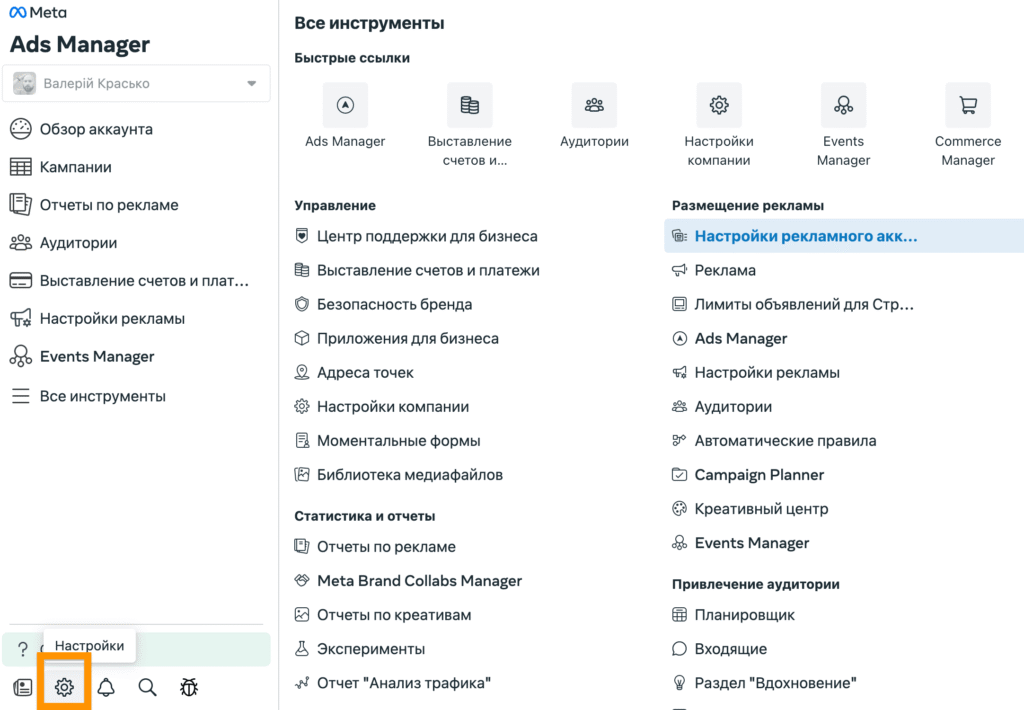Viewport: 1024px width, 710px height.
Task: Click the Настройки рекламного аккаунта link
Action: coord(805,236)
